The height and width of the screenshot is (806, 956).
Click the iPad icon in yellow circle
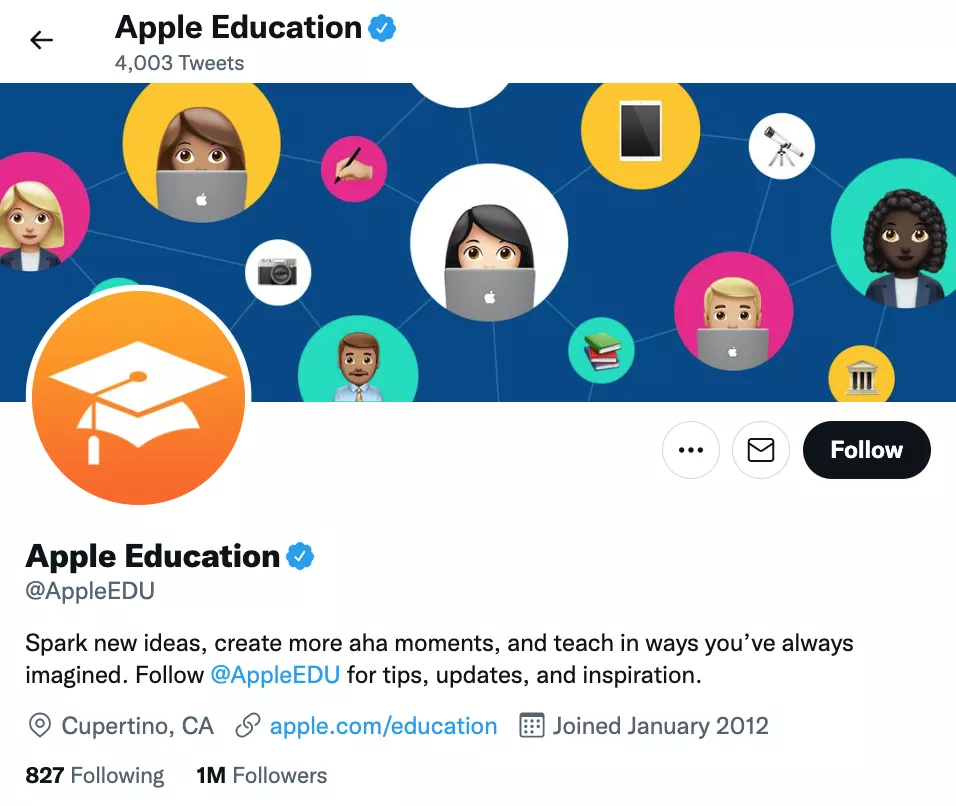pos(640,131)
